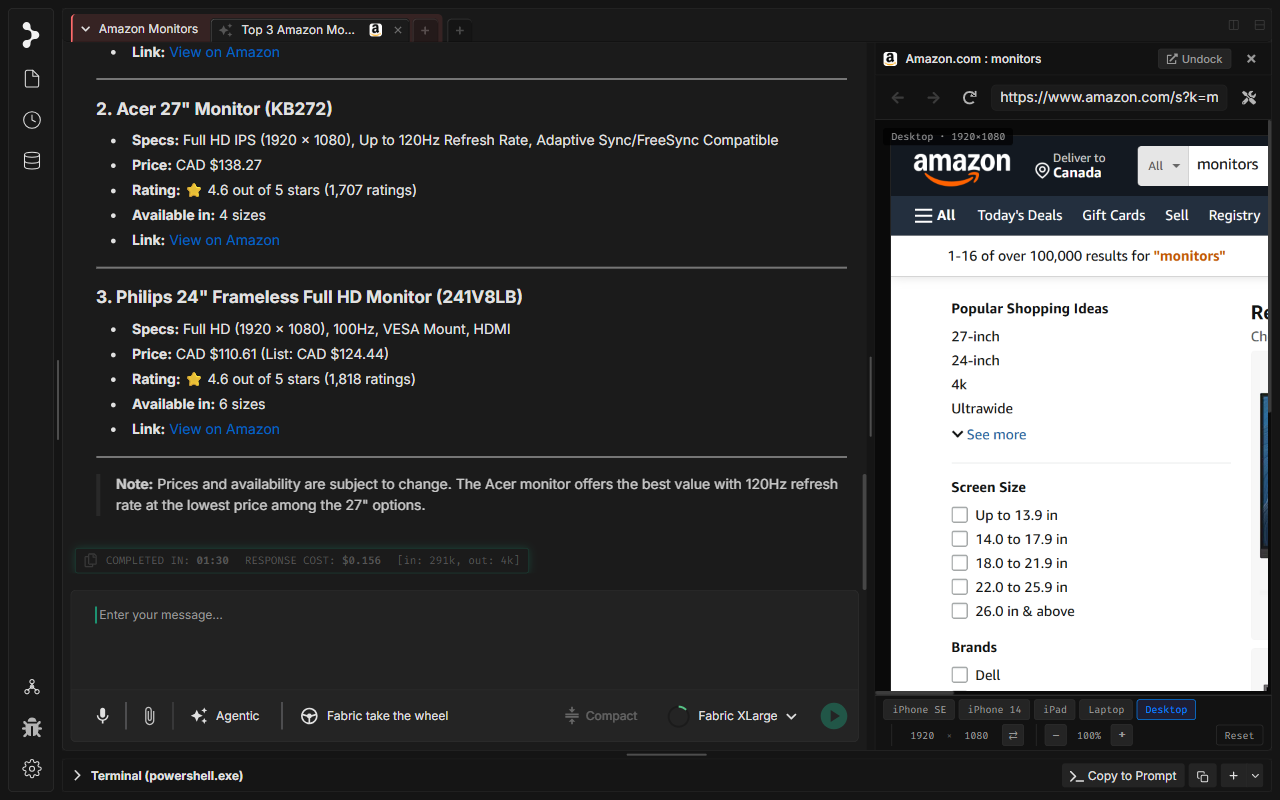Close the Top 3 Amazon Mo... tab
1280x800 pixels.
click(398, 30)
